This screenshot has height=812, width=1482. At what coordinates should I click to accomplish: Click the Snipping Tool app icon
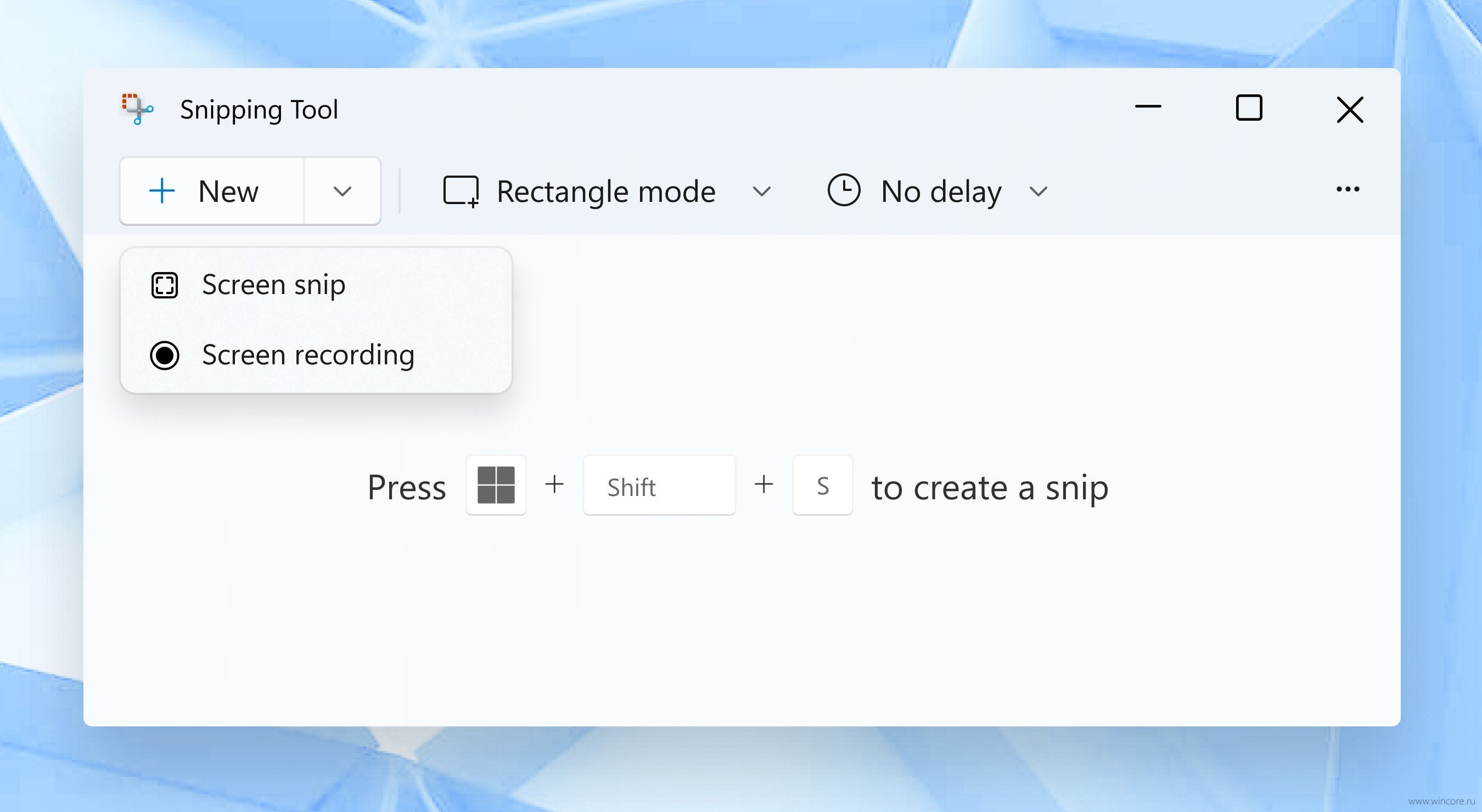tap(138, 109)
